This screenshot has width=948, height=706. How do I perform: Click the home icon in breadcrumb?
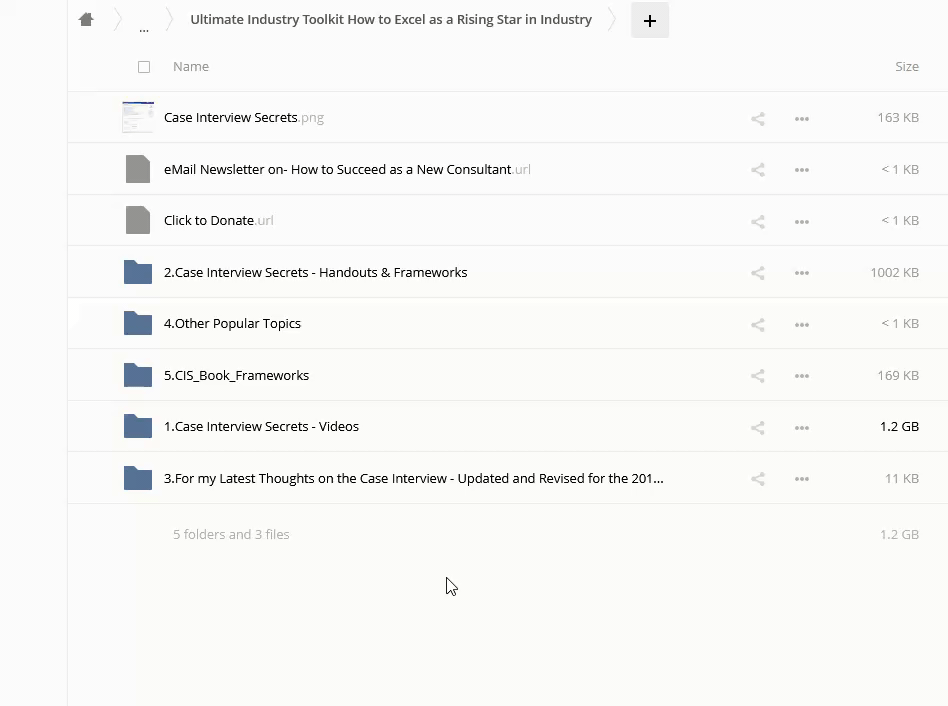[x=86, y=20]
